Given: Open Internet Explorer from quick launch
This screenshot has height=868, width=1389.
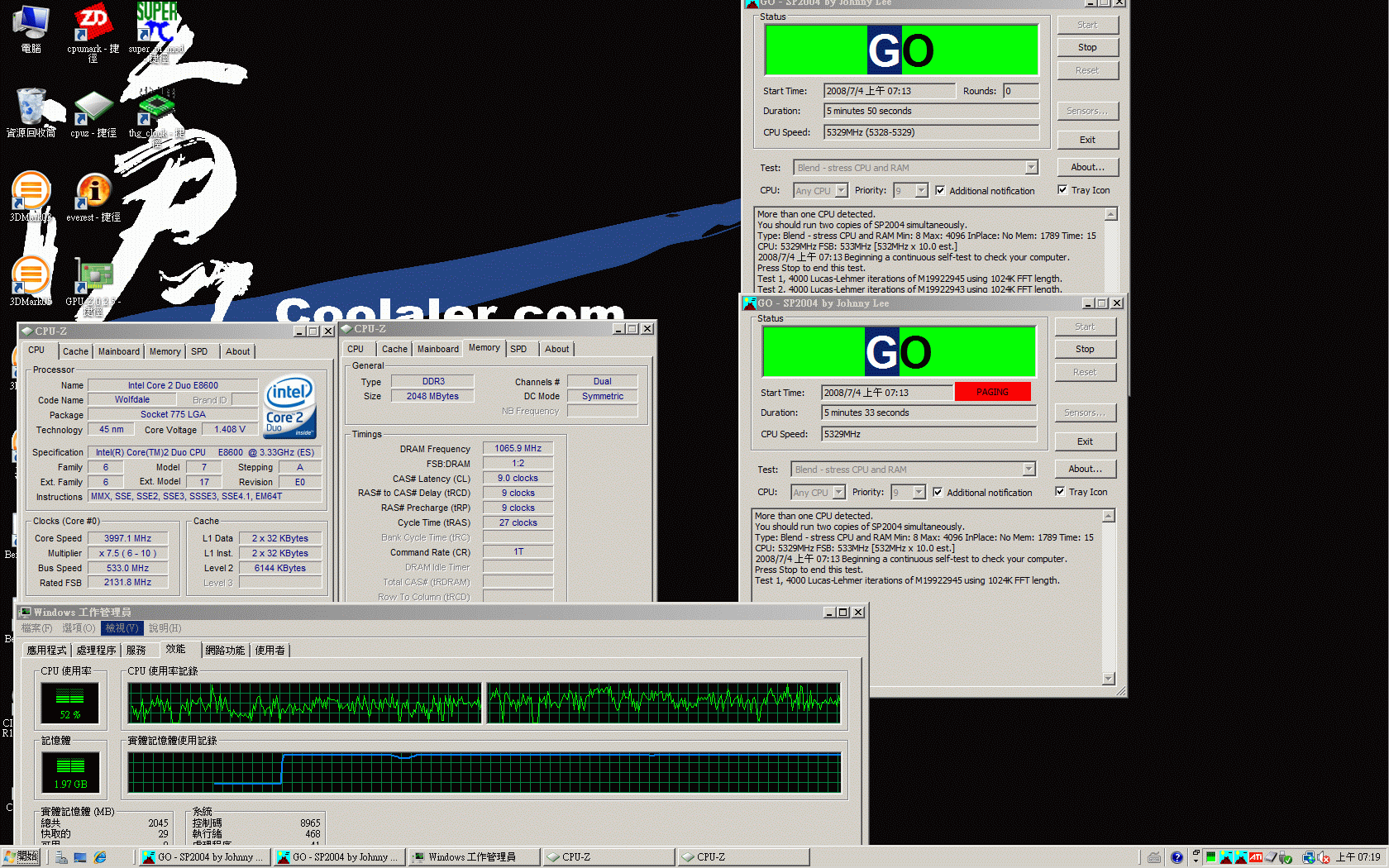Looking at the screenshot, I should (100, 857).
